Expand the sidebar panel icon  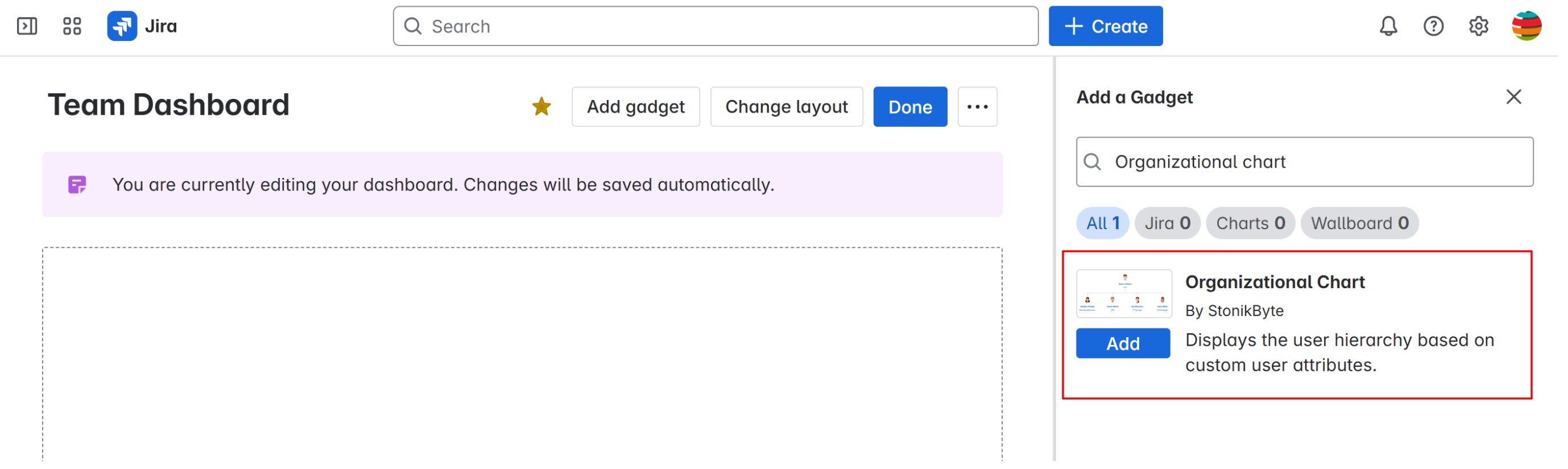coord(27,26)
